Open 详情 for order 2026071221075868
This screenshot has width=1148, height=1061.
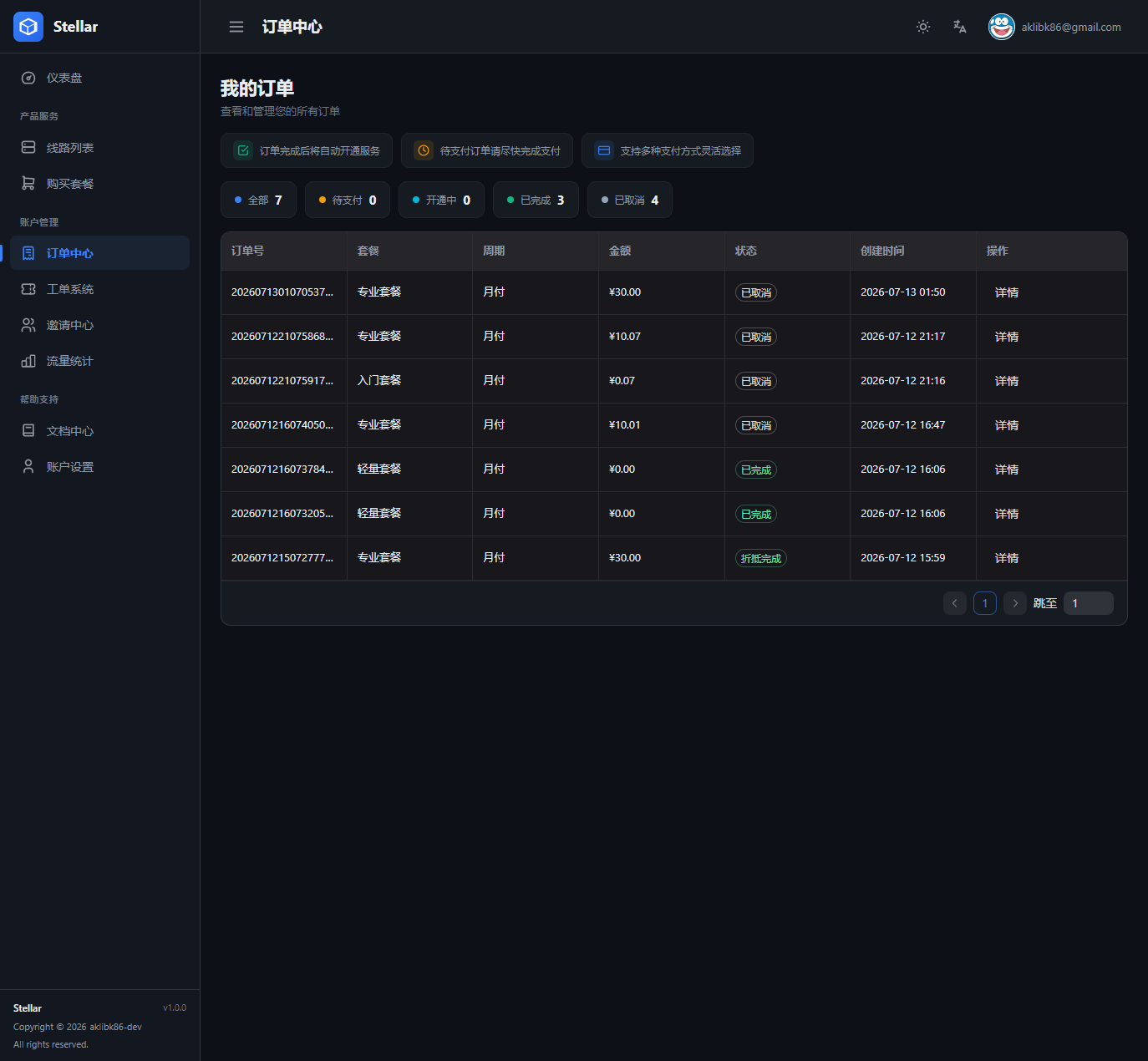pyautogui.click(x=1007, y=337)
